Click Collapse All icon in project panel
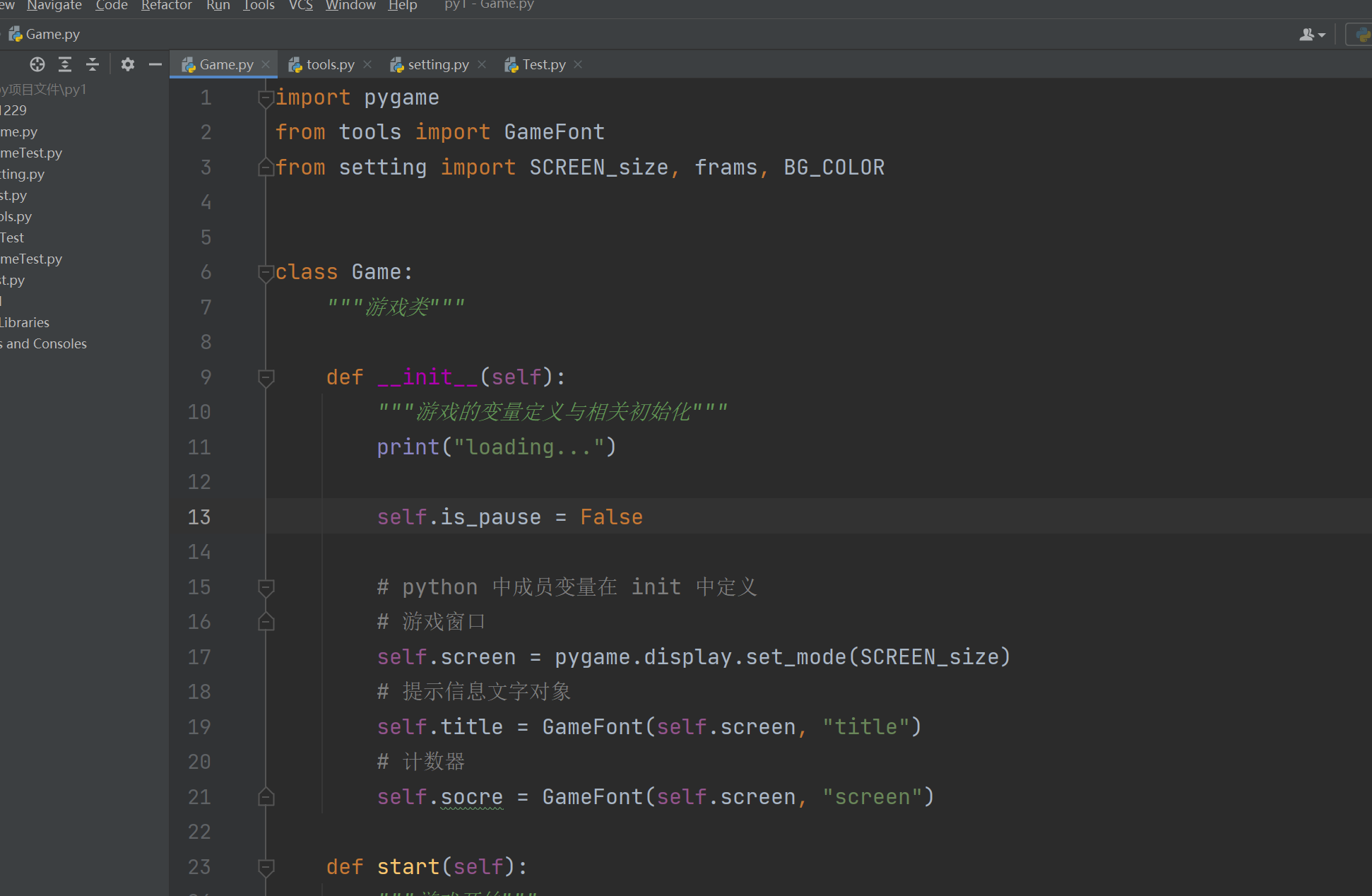Image resolution: width=1372 pixels, height=896 pixels. pos(93,65)
